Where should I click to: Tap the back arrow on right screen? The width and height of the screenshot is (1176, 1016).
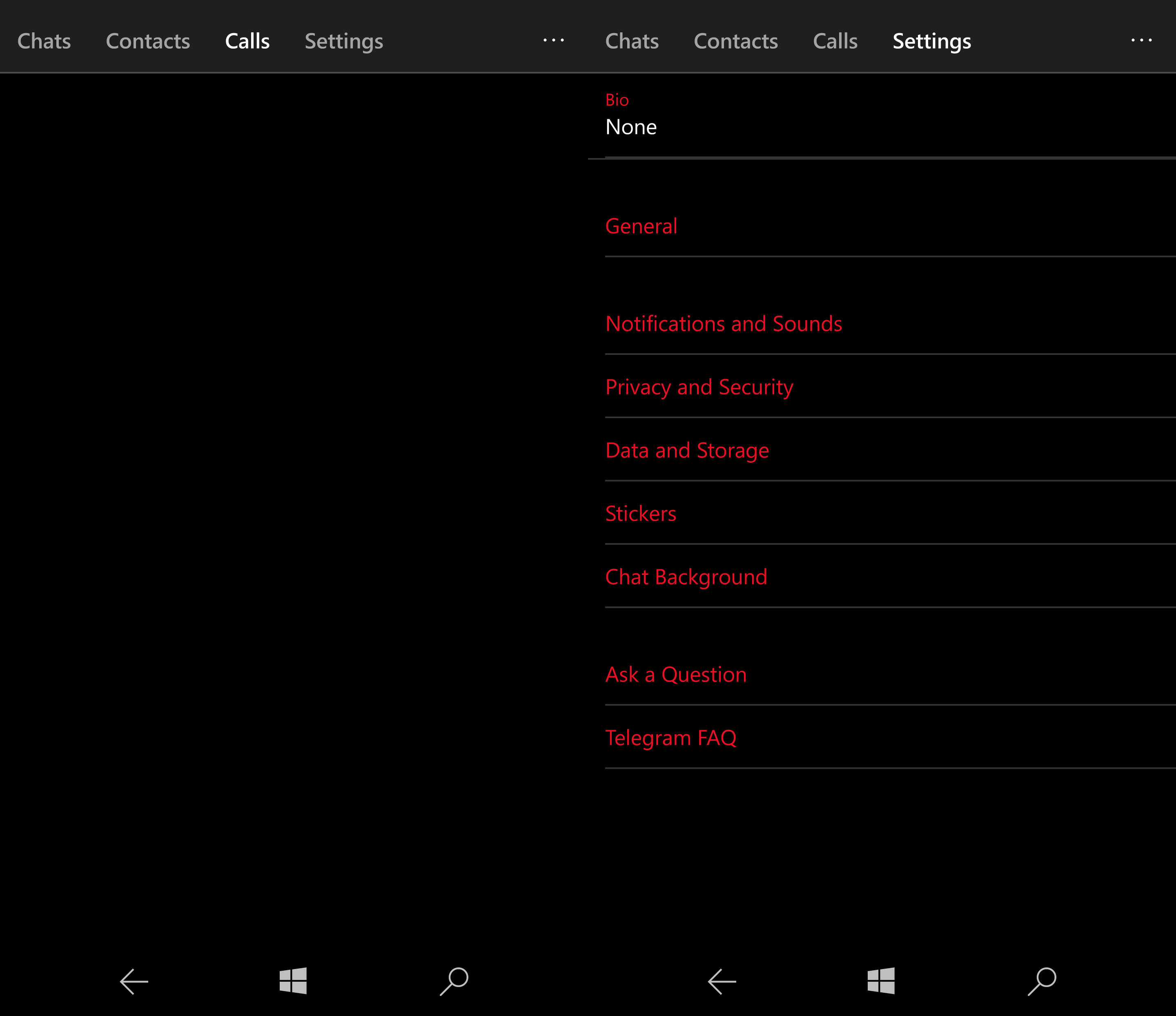tap(722, 981)
